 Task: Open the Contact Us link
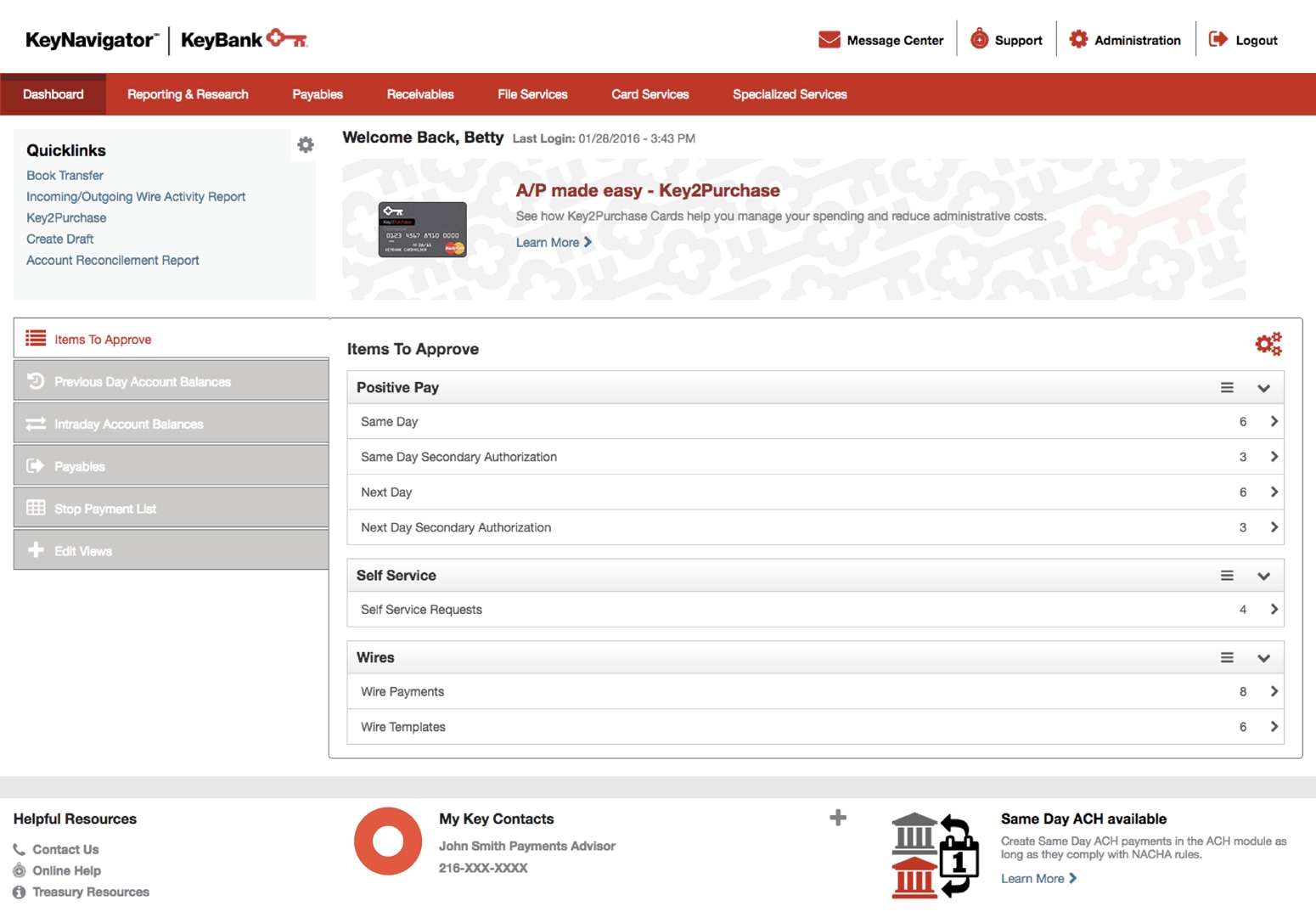tap(65, 849)
